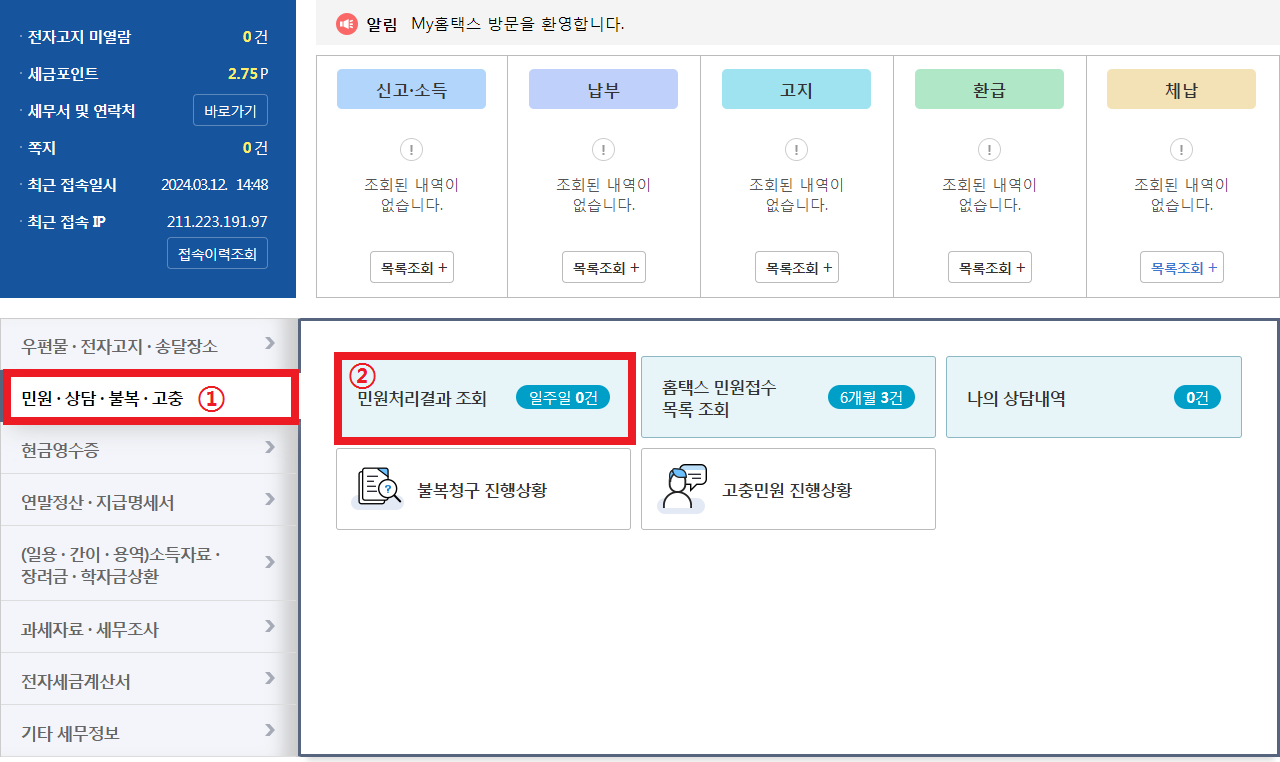Open the 민원처리결과 조회 panel
The image size is (1280, 762).
[x=484, y=397]
